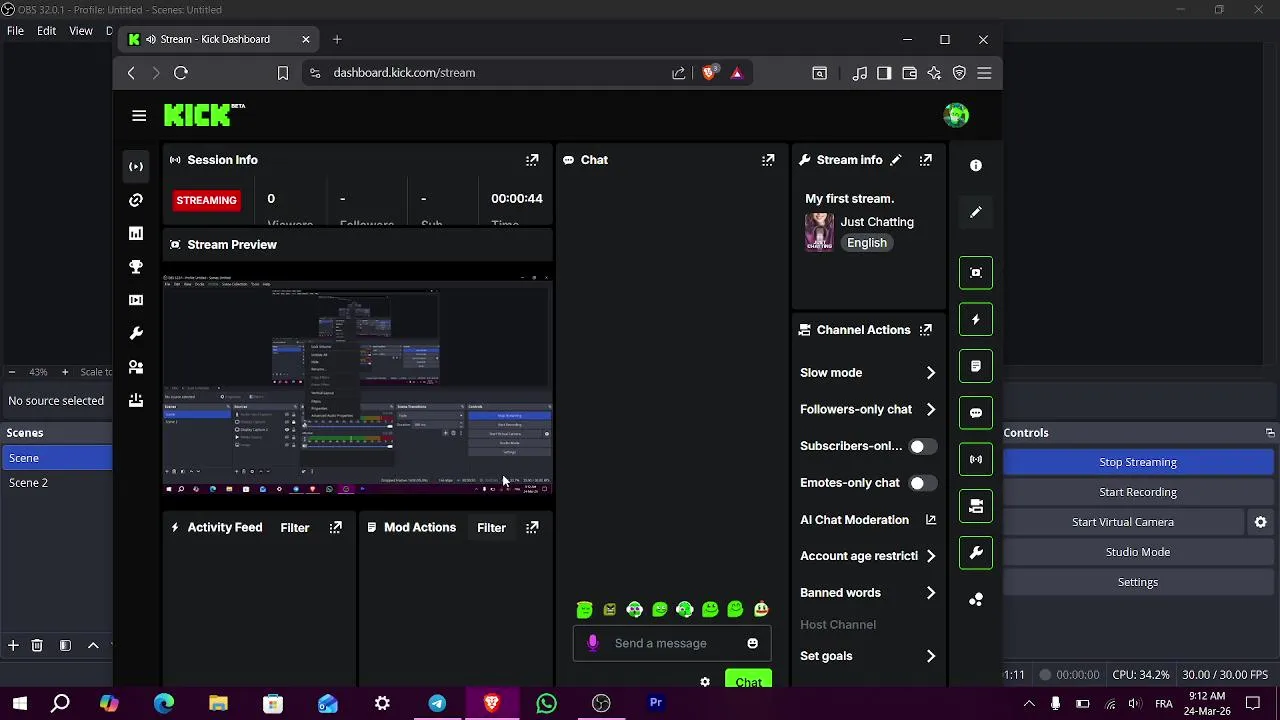The height and width of the screenshot is (720, 1280).
Task: Toggle the wrench channel actions widget button
Action: pyautogui.click(x=976, y=553)
